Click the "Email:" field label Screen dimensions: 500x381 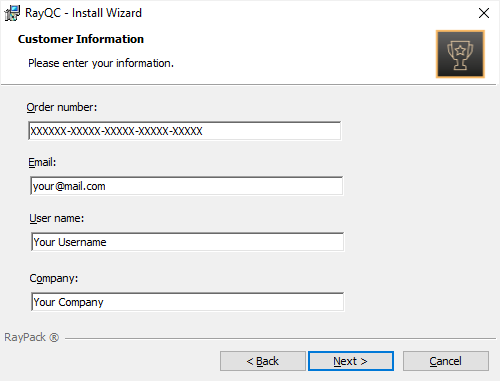point(42,162)
